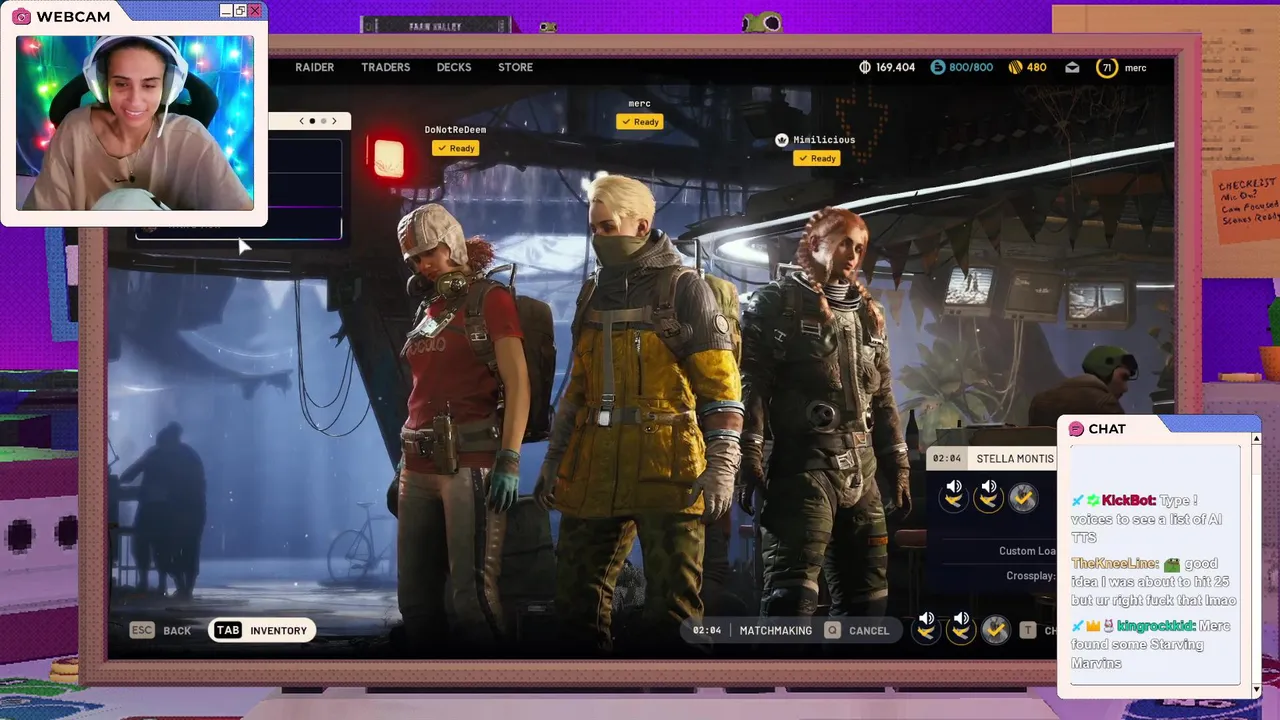Select the second page dot indicator
Viewport: 1280px width, 720px height.
323,121
